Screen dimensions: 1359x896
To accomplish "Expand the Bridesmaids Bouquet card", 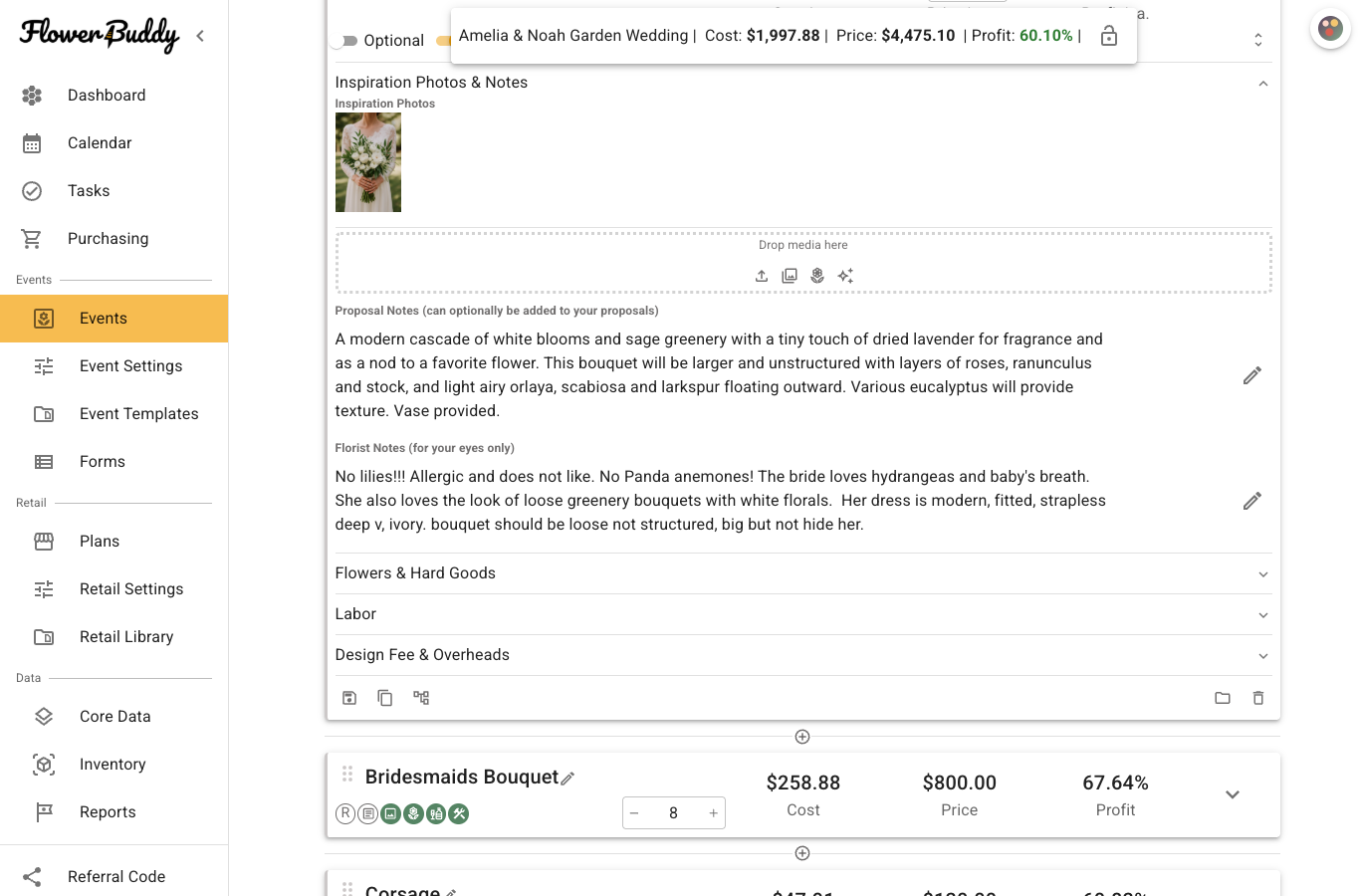I will (1233, 794).
